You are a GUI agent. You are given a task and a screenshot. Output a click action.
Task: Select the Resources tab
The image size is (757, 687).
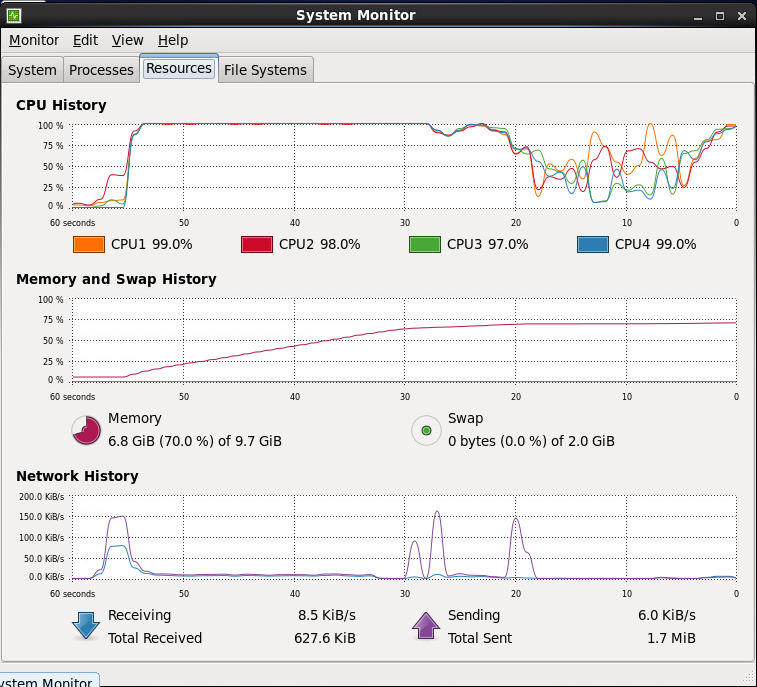point(179,68)
